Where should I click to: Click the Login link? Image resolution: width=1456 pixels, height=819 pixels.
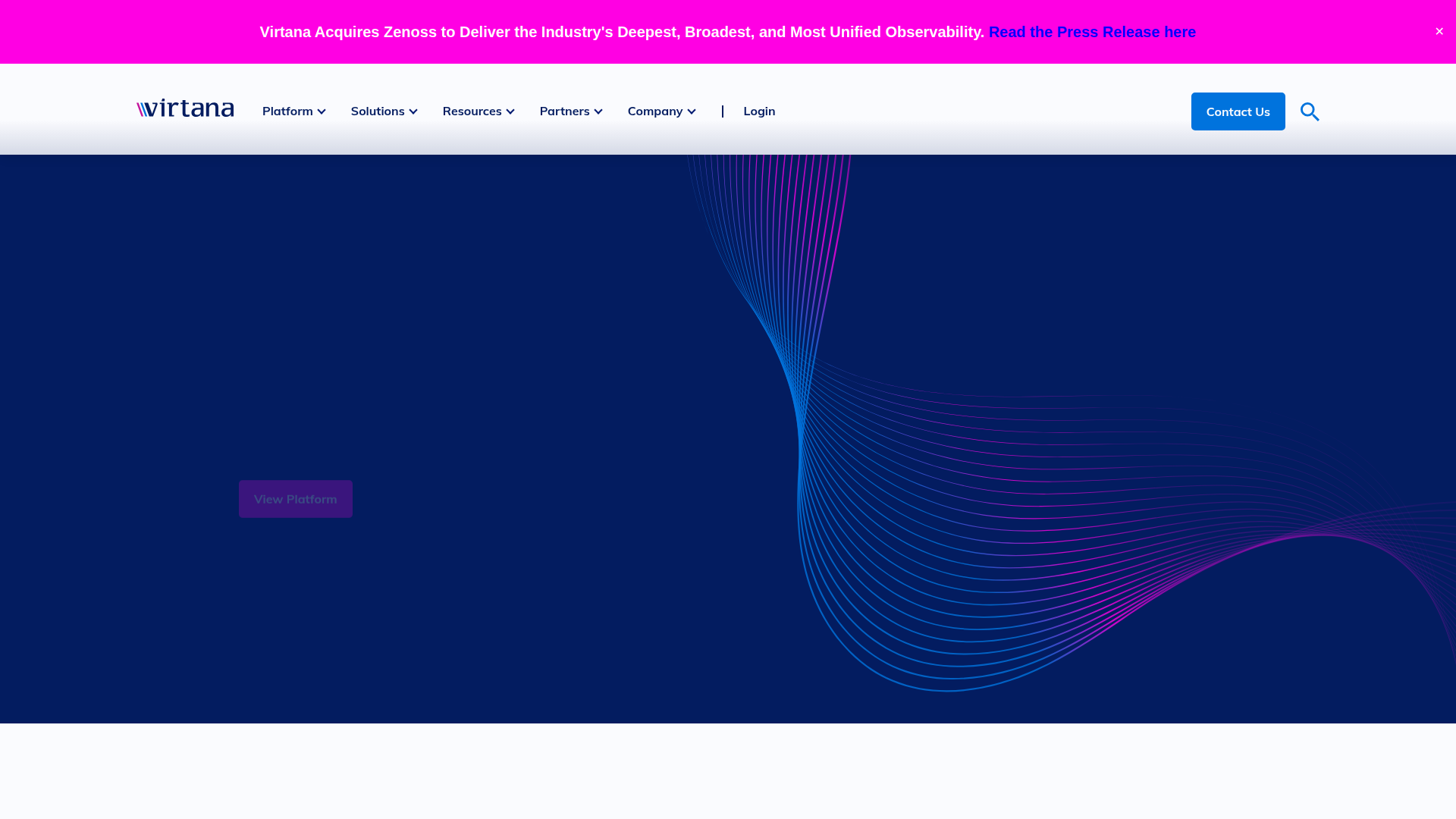[759, 111]
